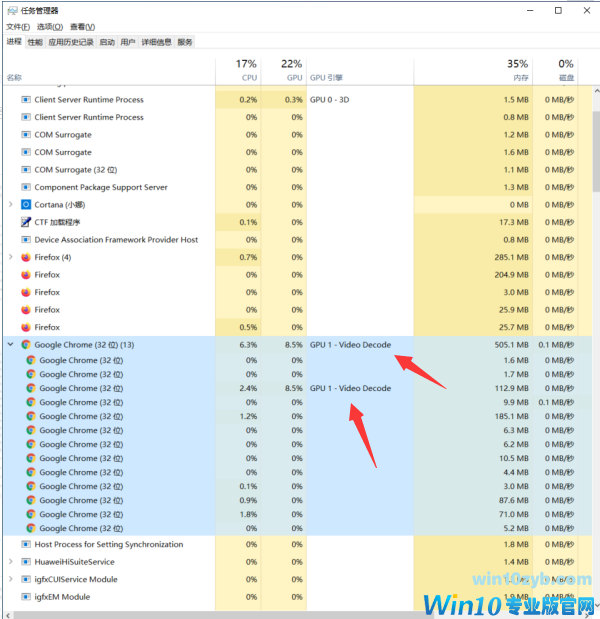Image resolution: width=600 pixels, height=619 pixels.
Task: Expand the igfxCUIService Module entry
Action: pos(11,579)
